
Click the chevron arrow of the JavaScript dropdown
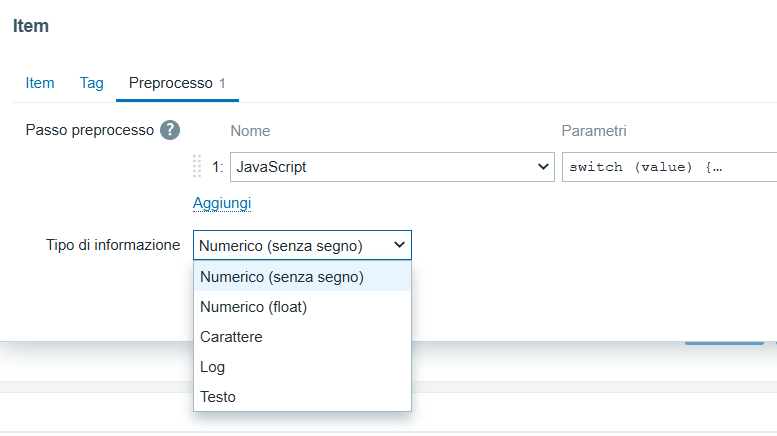544,167
